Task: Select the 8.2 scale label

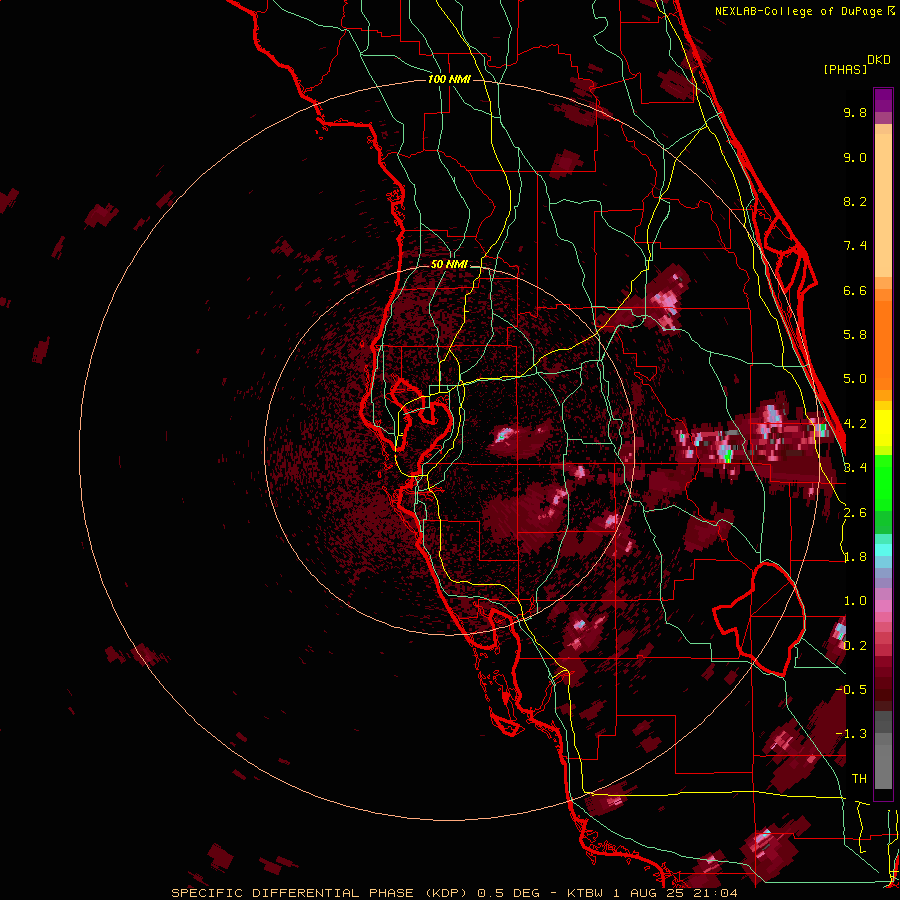Action: click(855, 201)
